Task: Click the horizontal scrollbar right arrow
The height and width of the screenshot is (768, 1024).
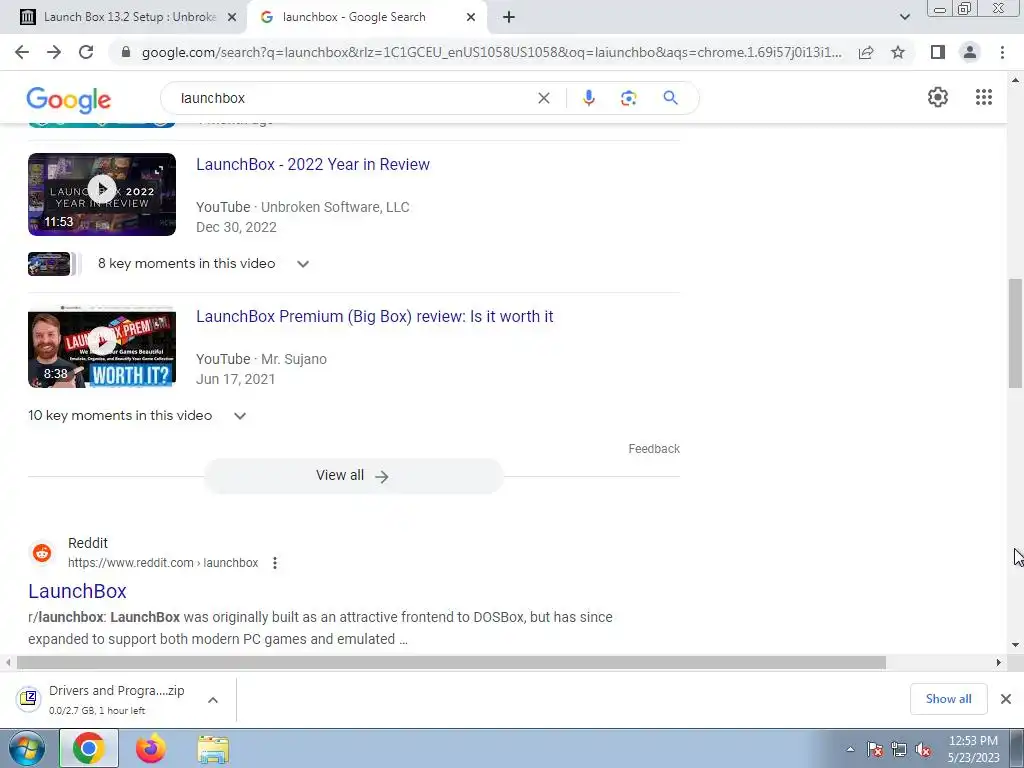Action: [x=999, y=663]
